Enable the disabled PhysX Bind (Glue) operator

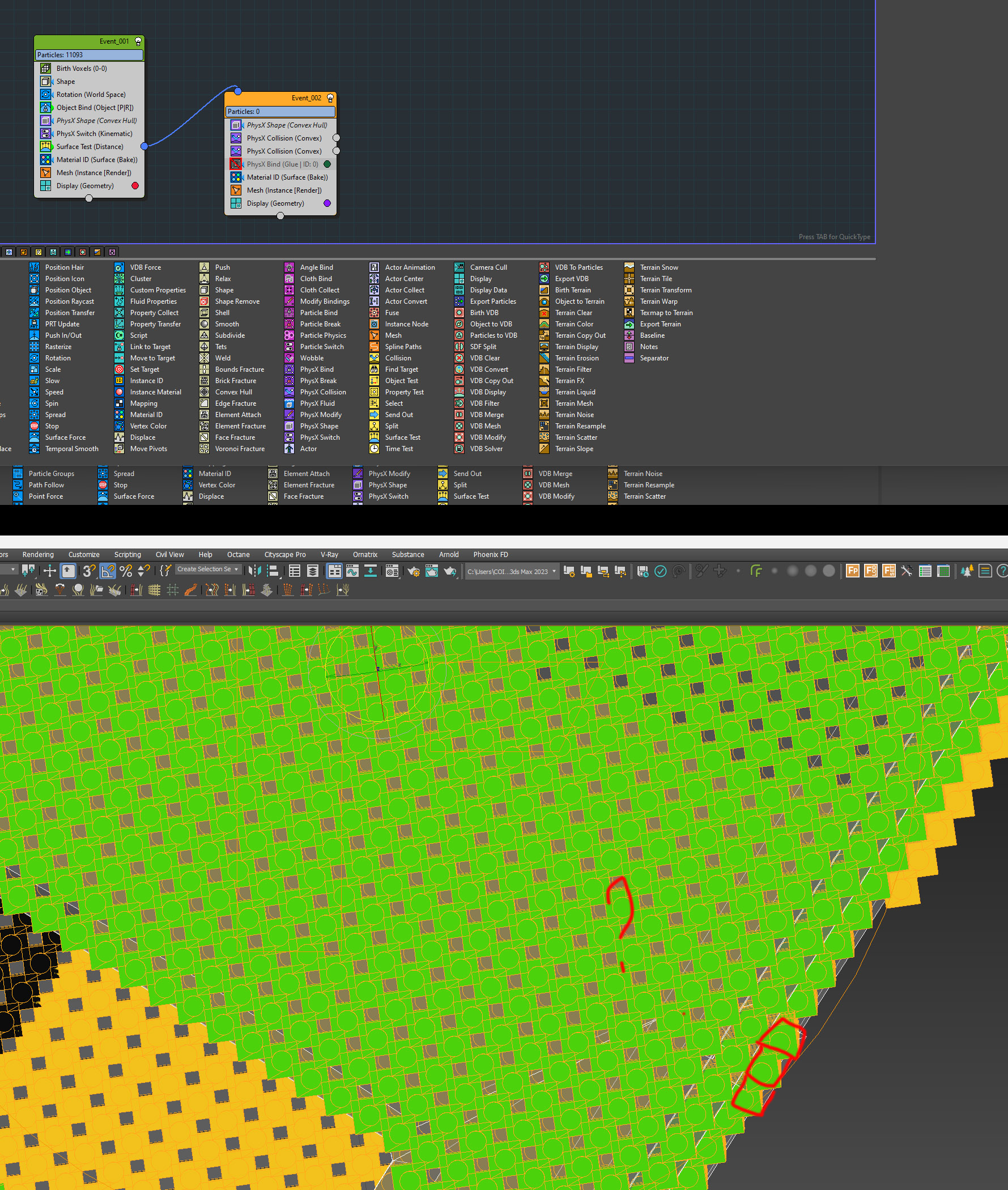point(236,164)
